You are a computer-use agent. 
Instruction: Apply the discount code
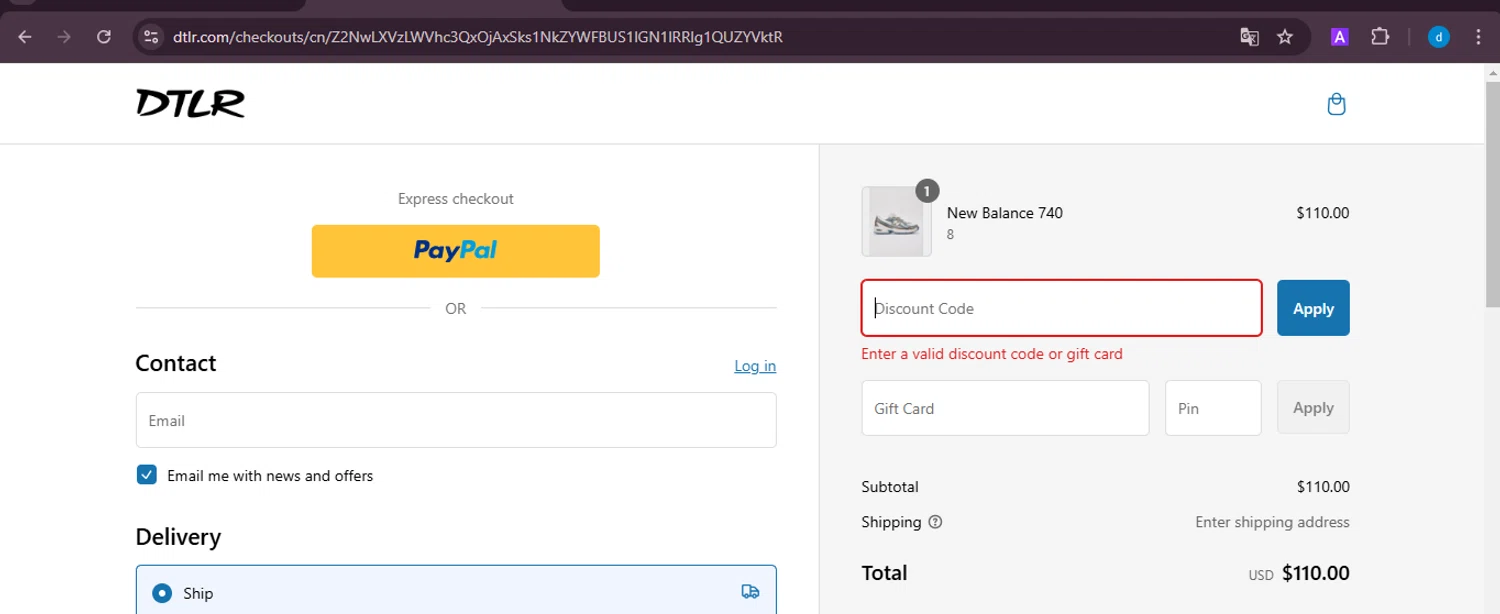pyautogui.click(x=1313, y=308)
